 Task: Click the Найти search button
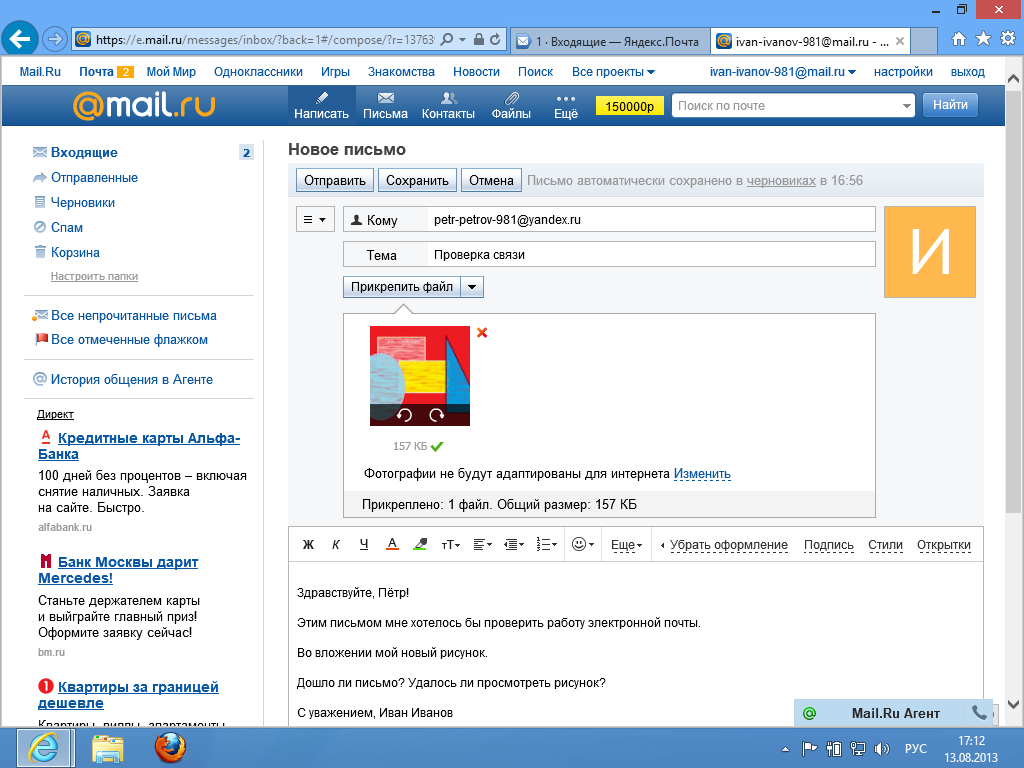click(x=950, y=104)
